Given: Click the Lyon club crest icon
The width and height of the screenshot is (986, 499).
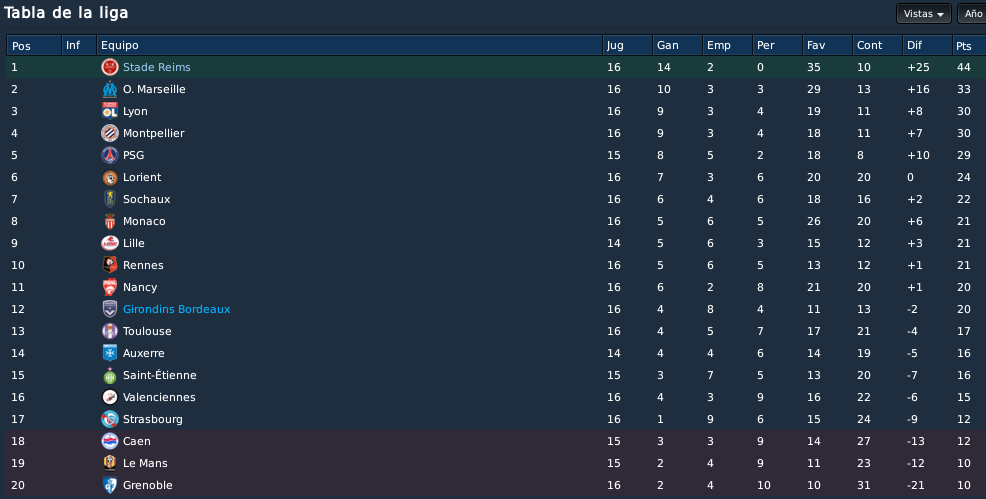Looking at the screenshot, I should (x=110, y=111).
